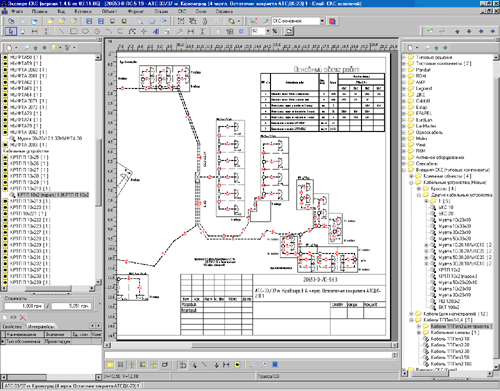This screenshot has height=391, width=500.
Task: Collapse the Внешняя СКС folder node
Action: tap(404, 170)
